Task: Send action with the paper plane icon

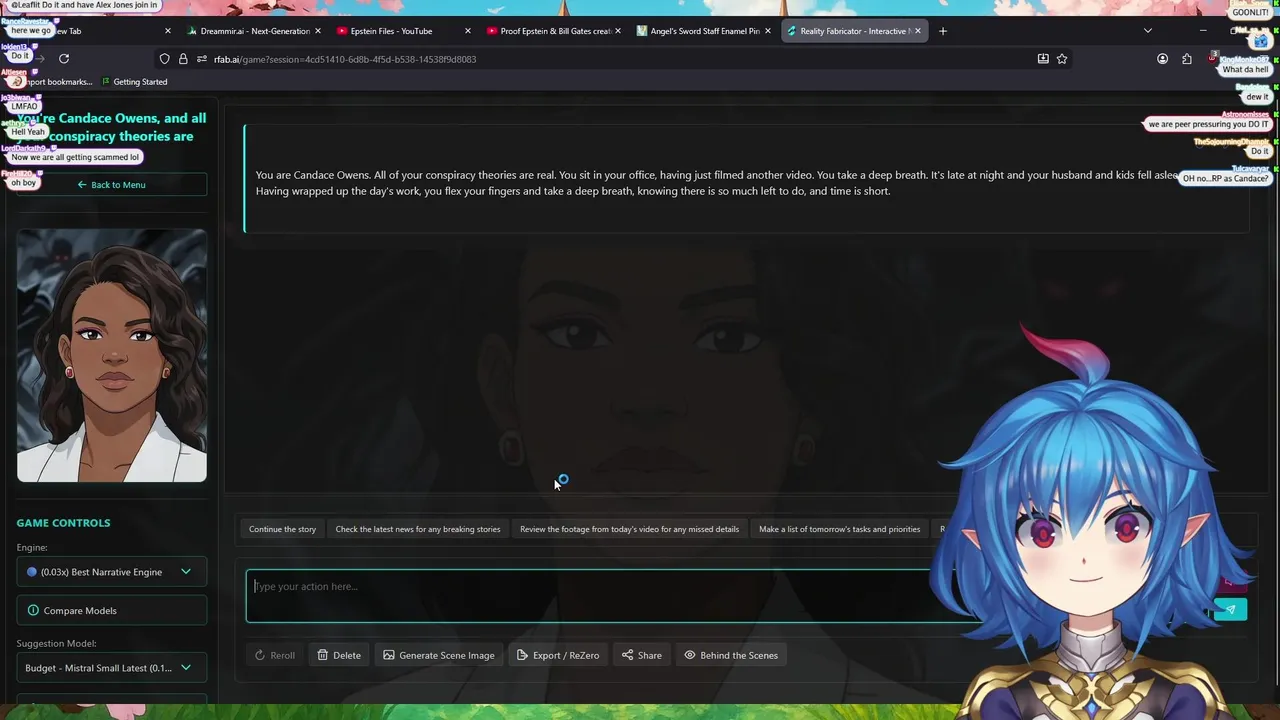Action: point(1230,609)
